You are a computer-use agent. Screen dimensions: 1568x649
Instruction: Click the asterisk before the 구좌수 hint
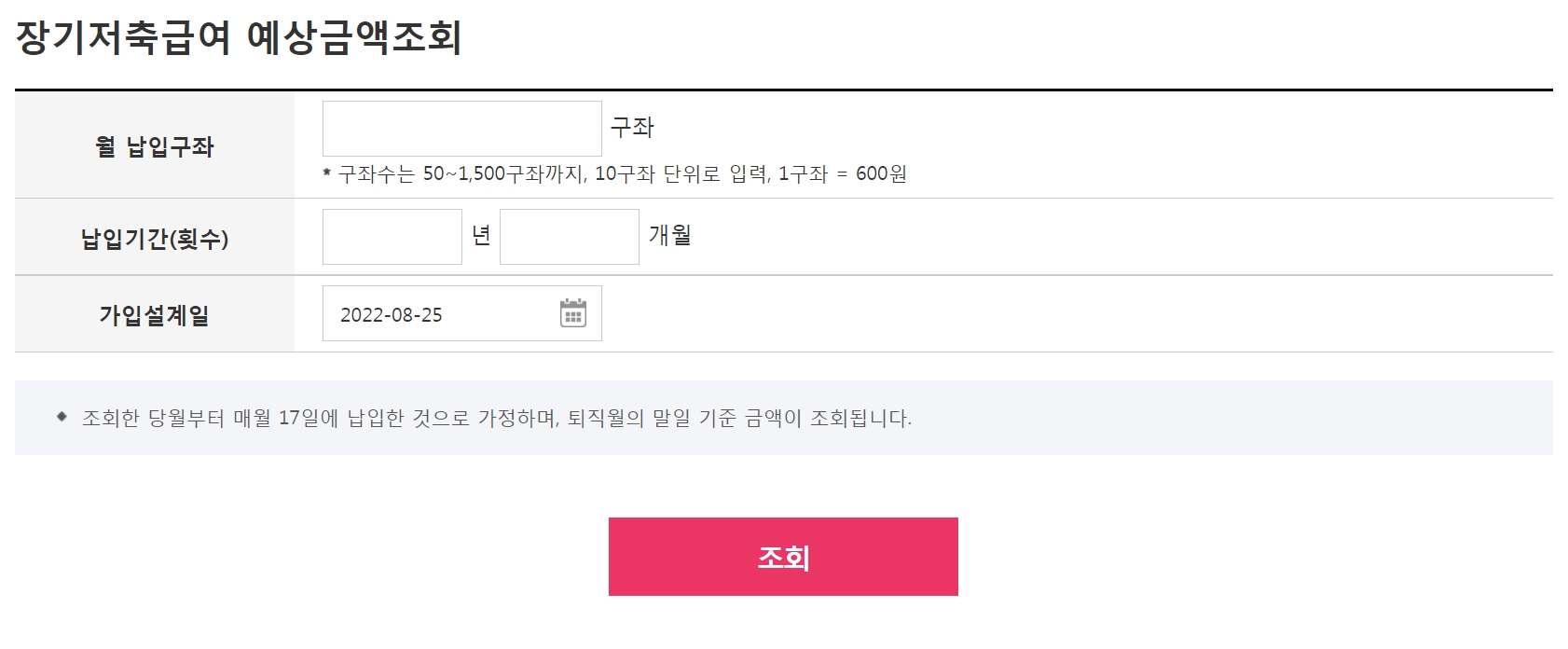tap(327, 174)
